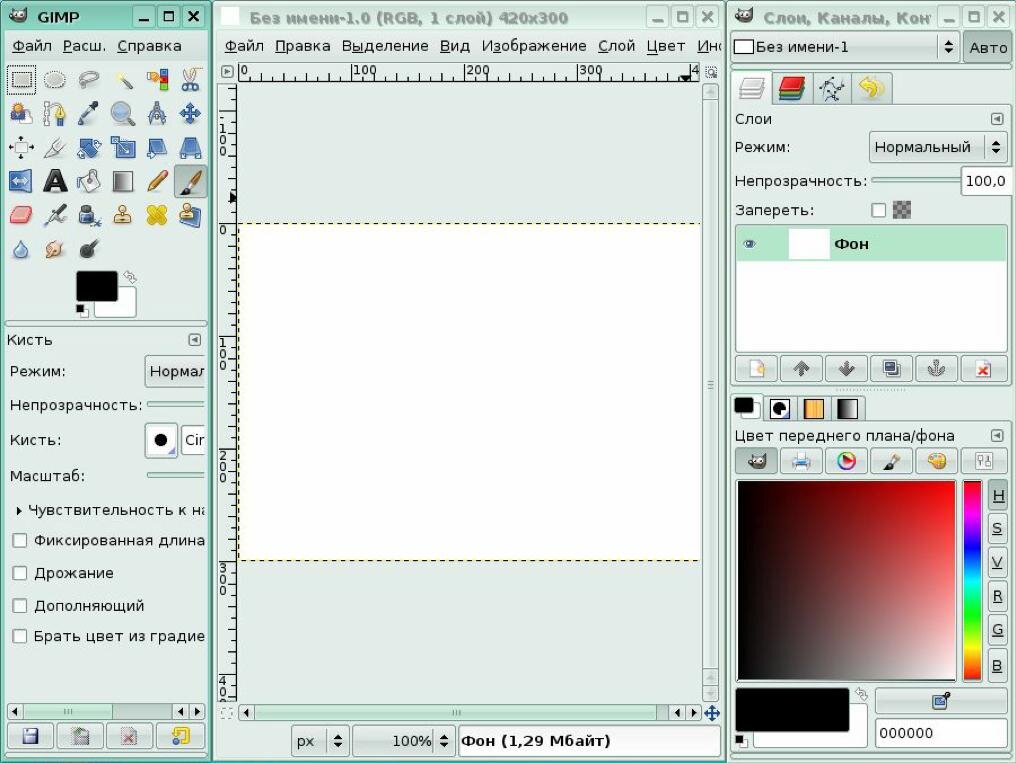Select the Free Select lasso tool

[89, 80]
